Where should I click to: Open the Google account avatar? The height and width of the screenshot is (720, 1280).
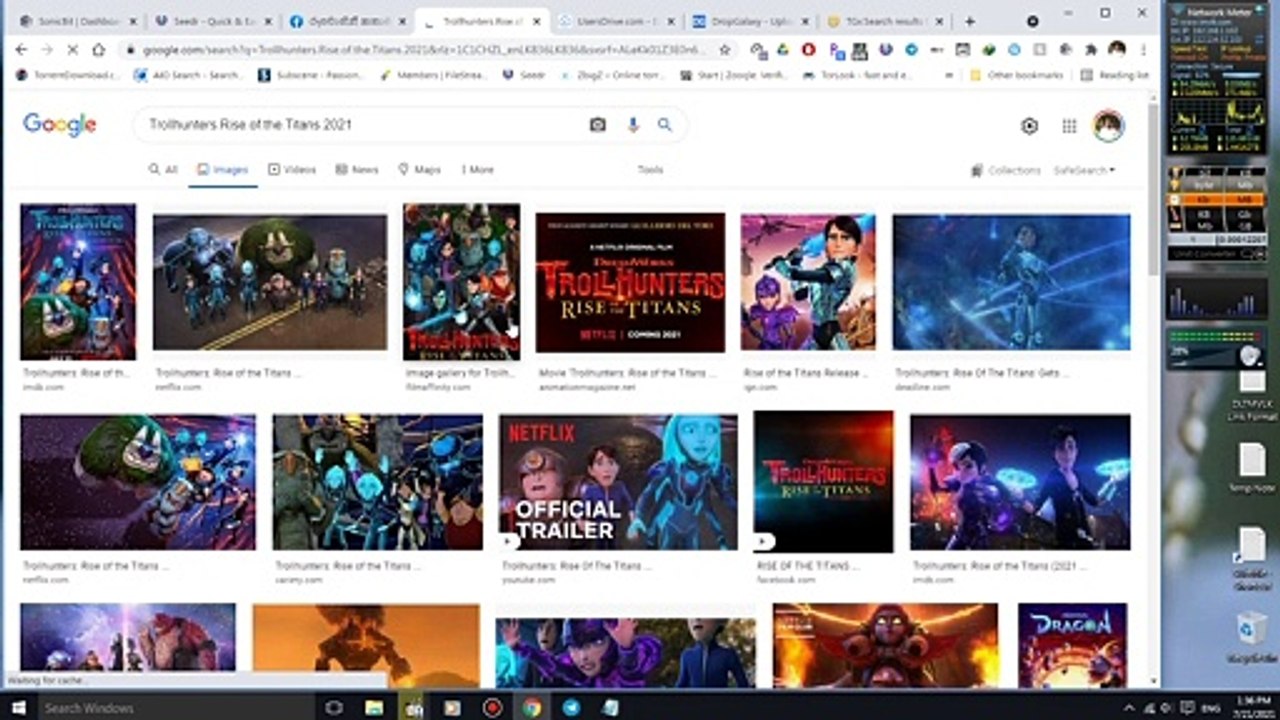point(1108,125)
